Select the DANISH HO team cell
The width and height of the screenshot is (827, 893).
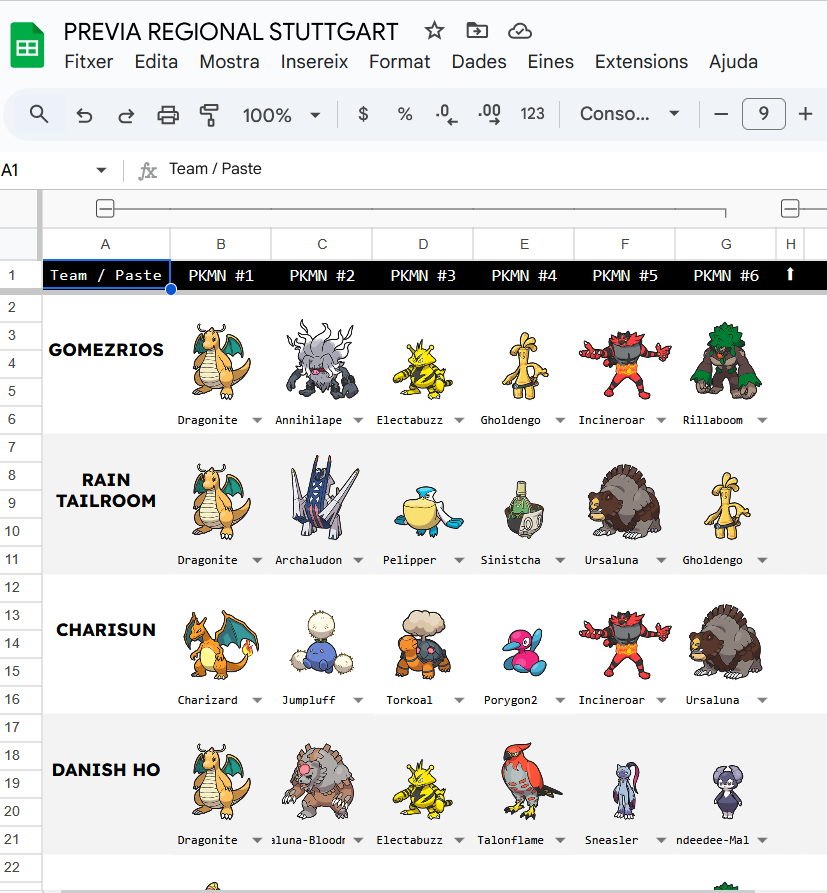(x=106, y=784)
